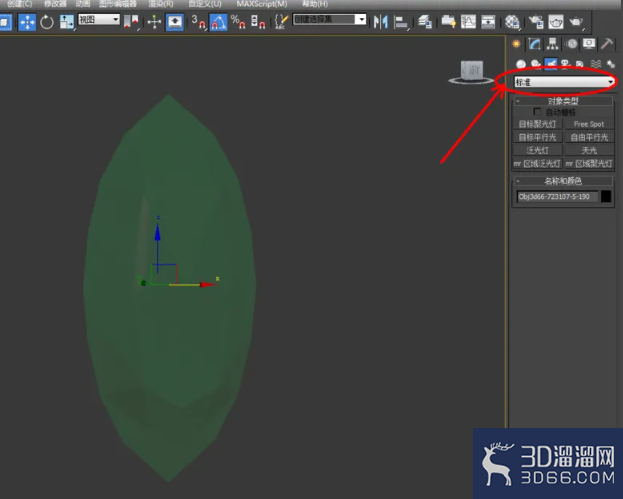623x499 pixels.
Task: Click the Render Production teapot
Action: (576, 22)
